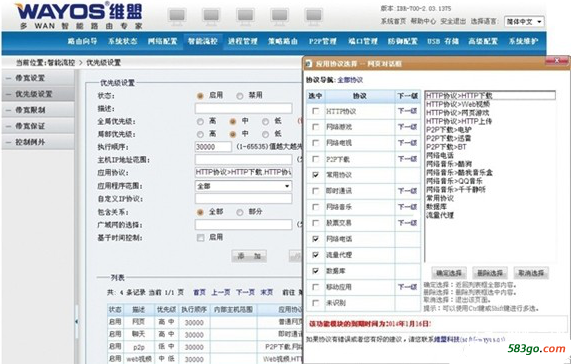This screenshot has width=571, height=364.
Task: Open the 端口管理 menu
Action: tap(363, 41)
